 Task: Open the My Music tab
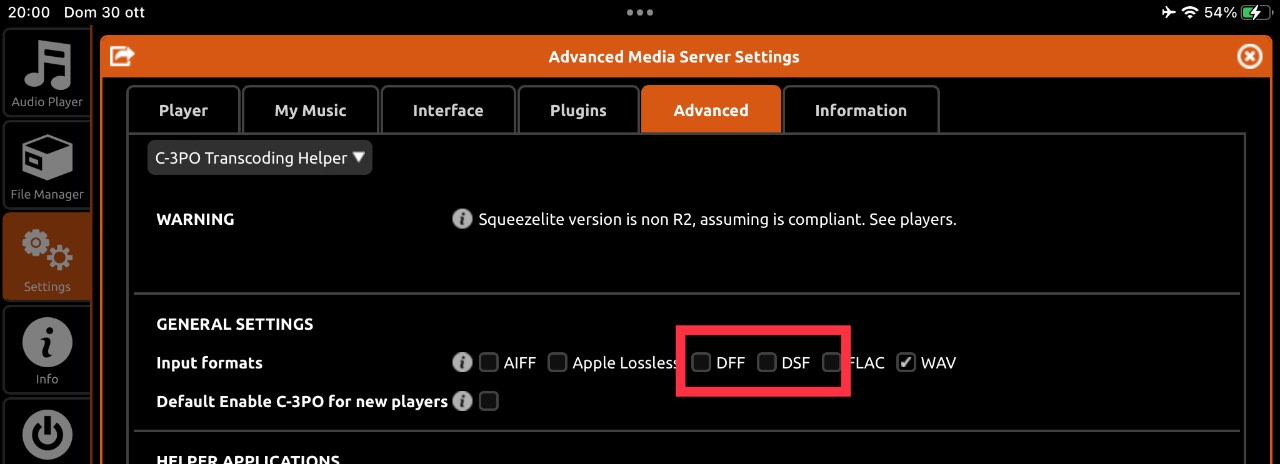[x=311, y=110]
